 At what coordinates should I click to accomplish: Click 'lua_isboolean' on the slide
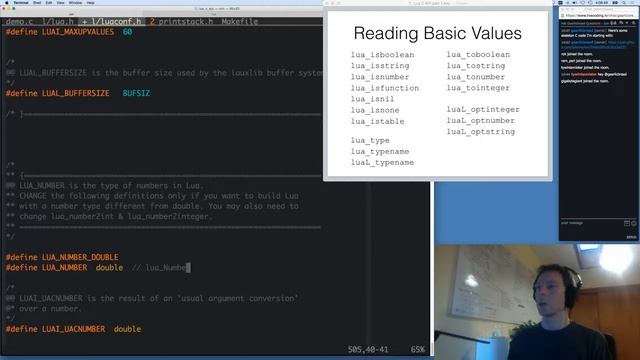point(382,55)
